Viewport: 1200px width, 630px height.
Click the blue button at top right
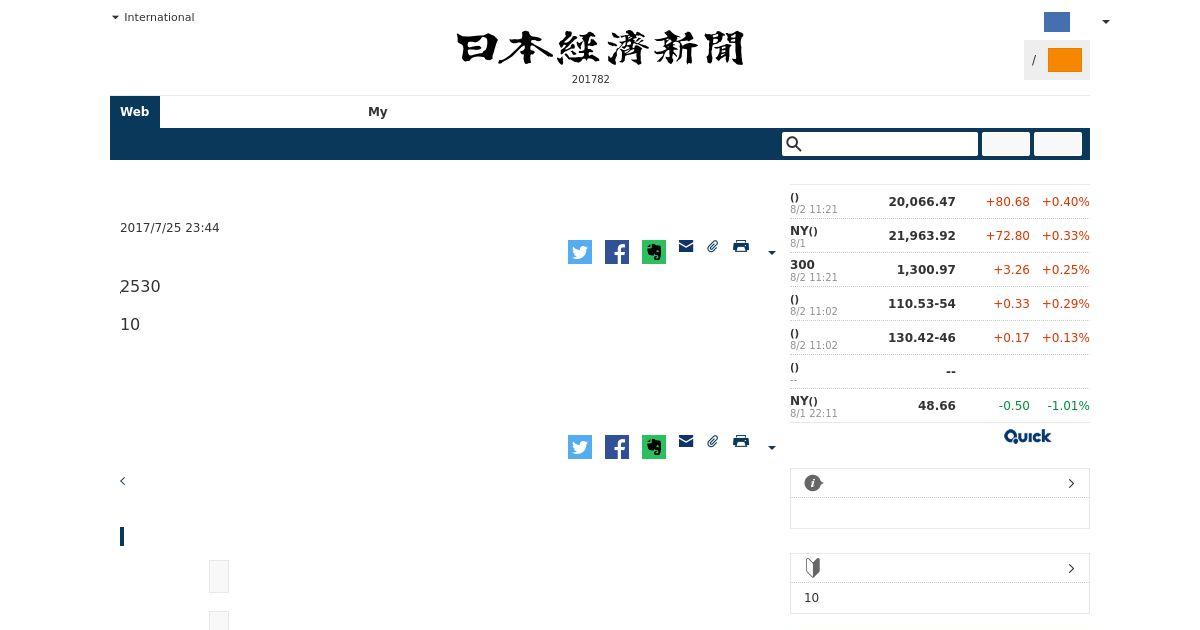(1057, 22)
